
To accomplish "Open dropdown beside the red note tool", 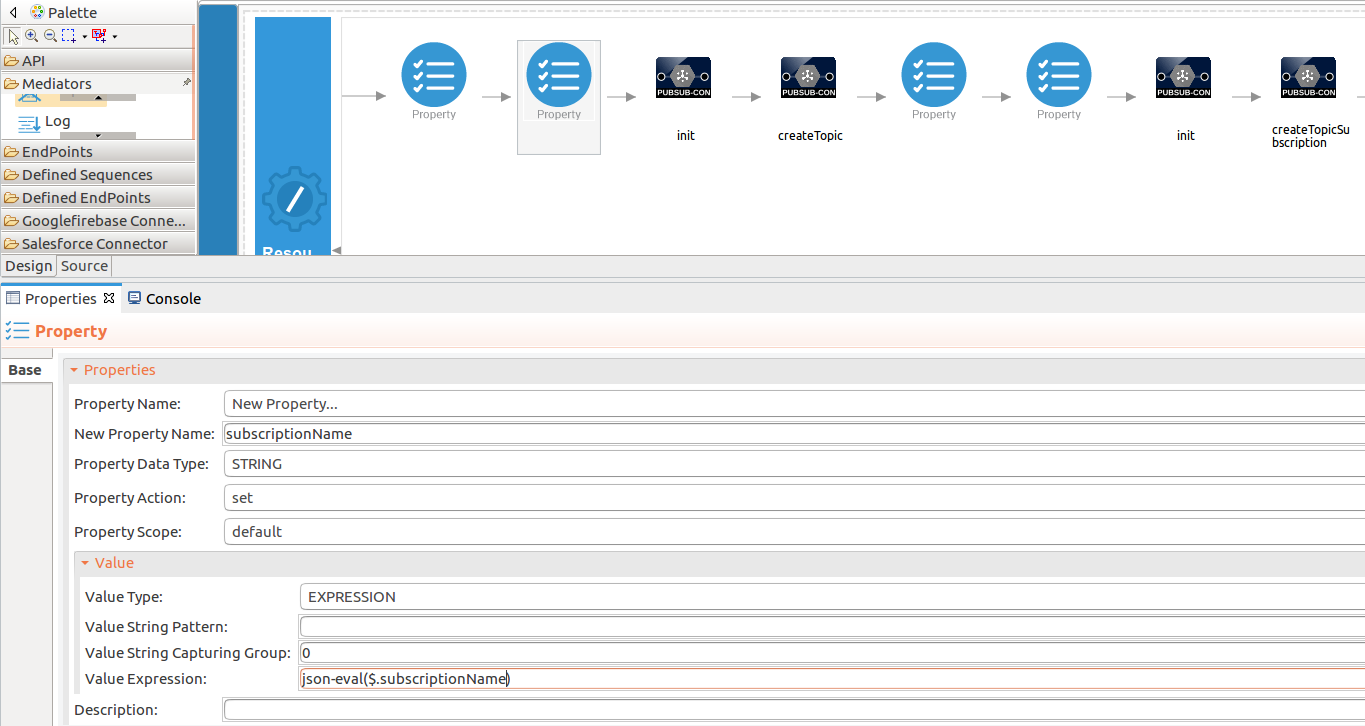I will (x=115, y=37).
